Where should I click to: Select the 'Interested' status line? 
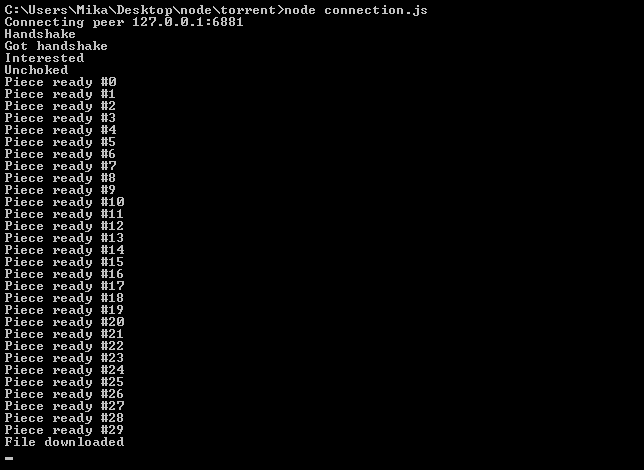44,58
